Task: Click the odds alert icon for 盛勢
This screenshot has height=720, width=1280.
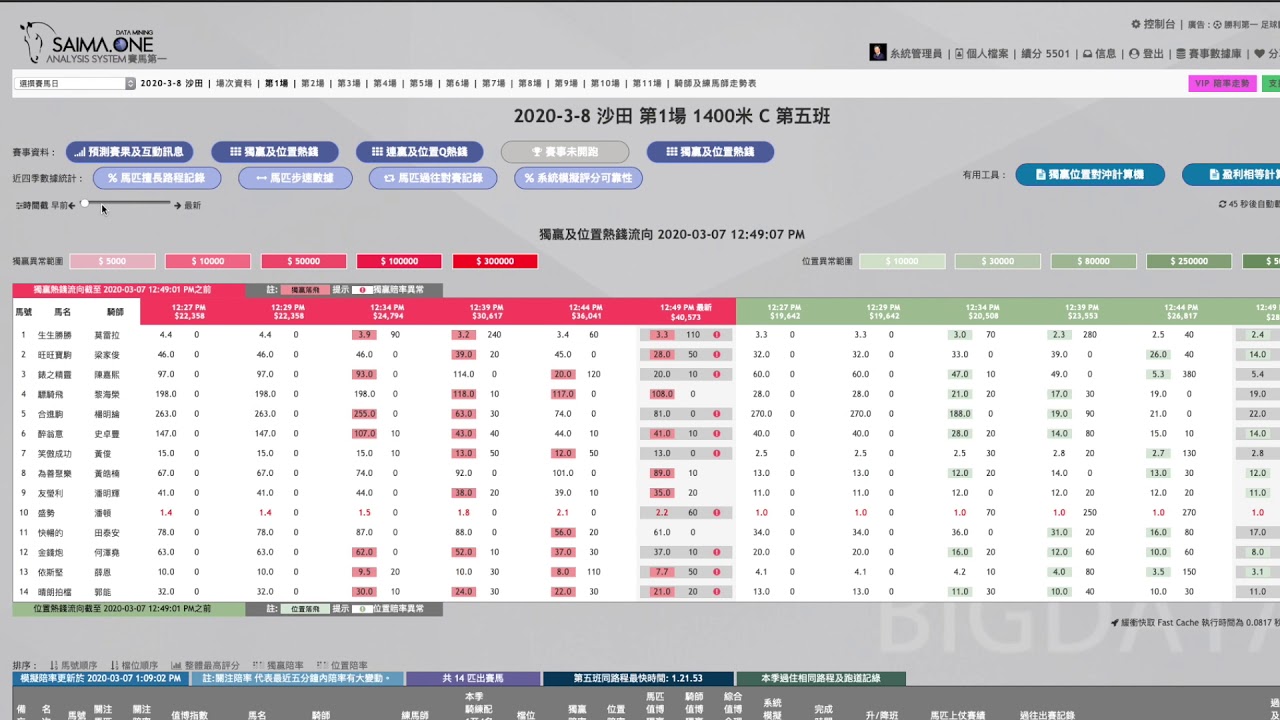Action: (716, 513)
